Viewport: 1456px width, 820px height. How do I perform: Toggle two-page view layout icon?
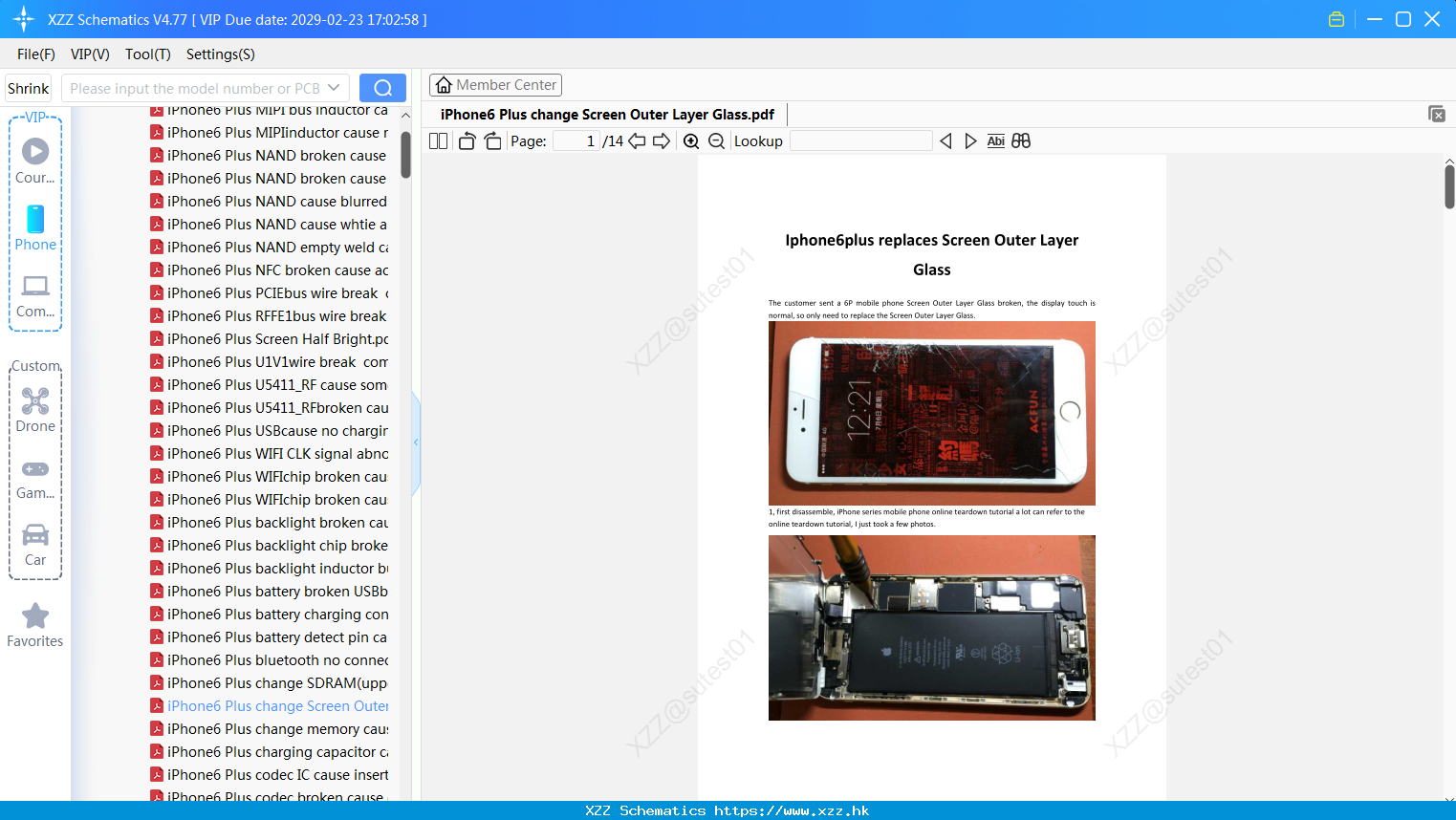point(438,141)
